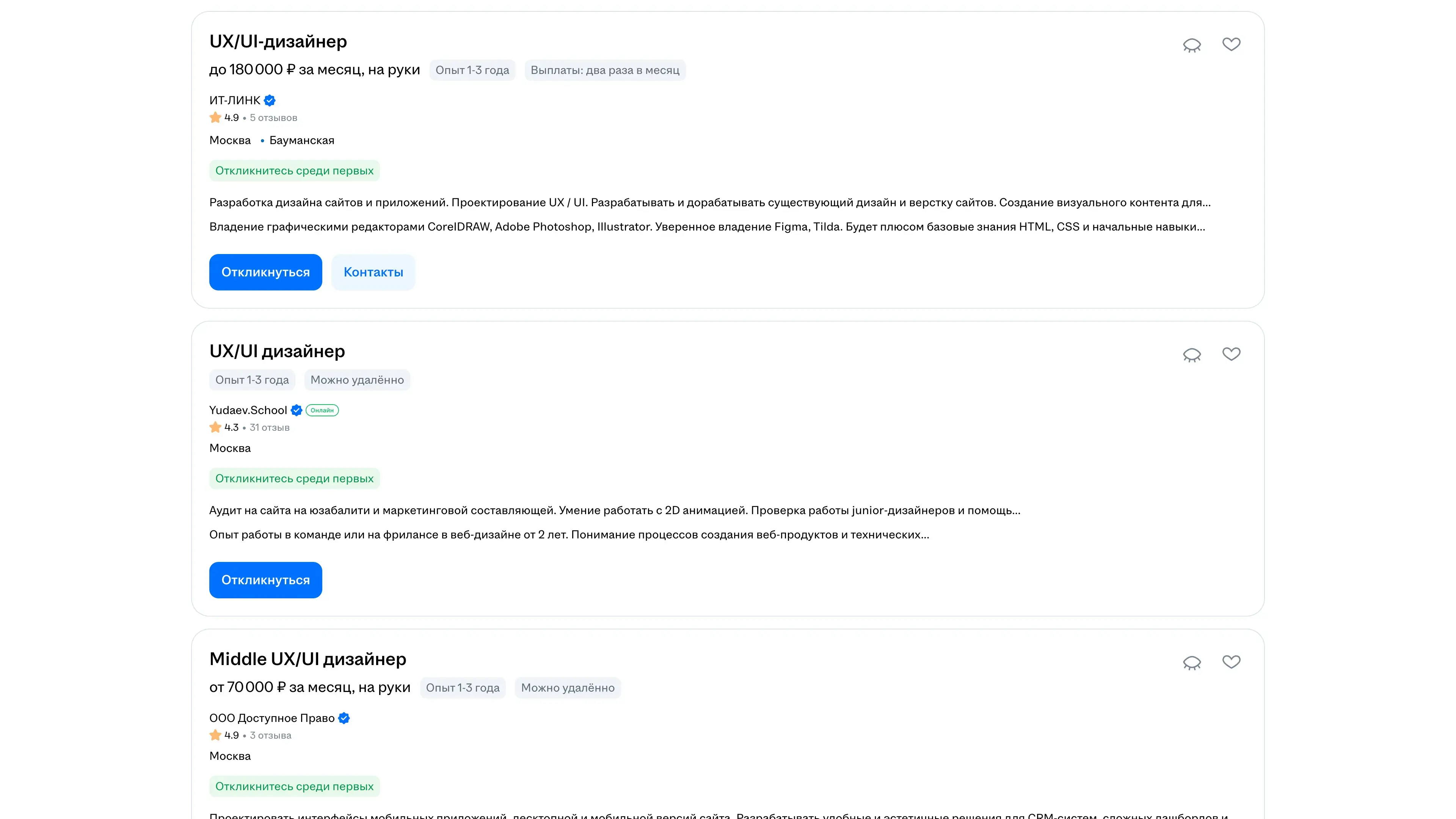The image size is (1456, 819).
Task: Click the Онлайн status badge
Action: [322, 410]
